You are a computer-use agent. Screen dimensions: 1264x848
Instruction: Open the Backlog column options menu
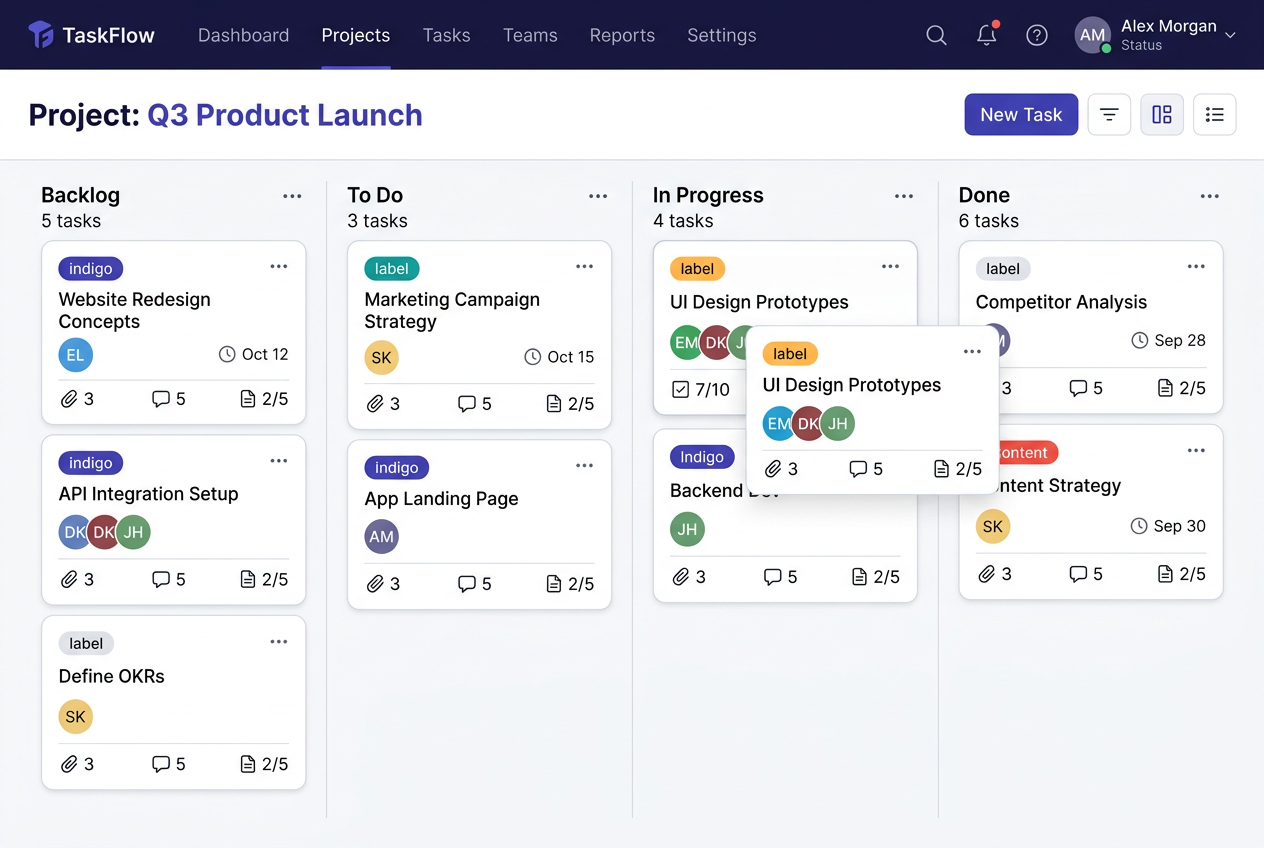pos(292,196)
